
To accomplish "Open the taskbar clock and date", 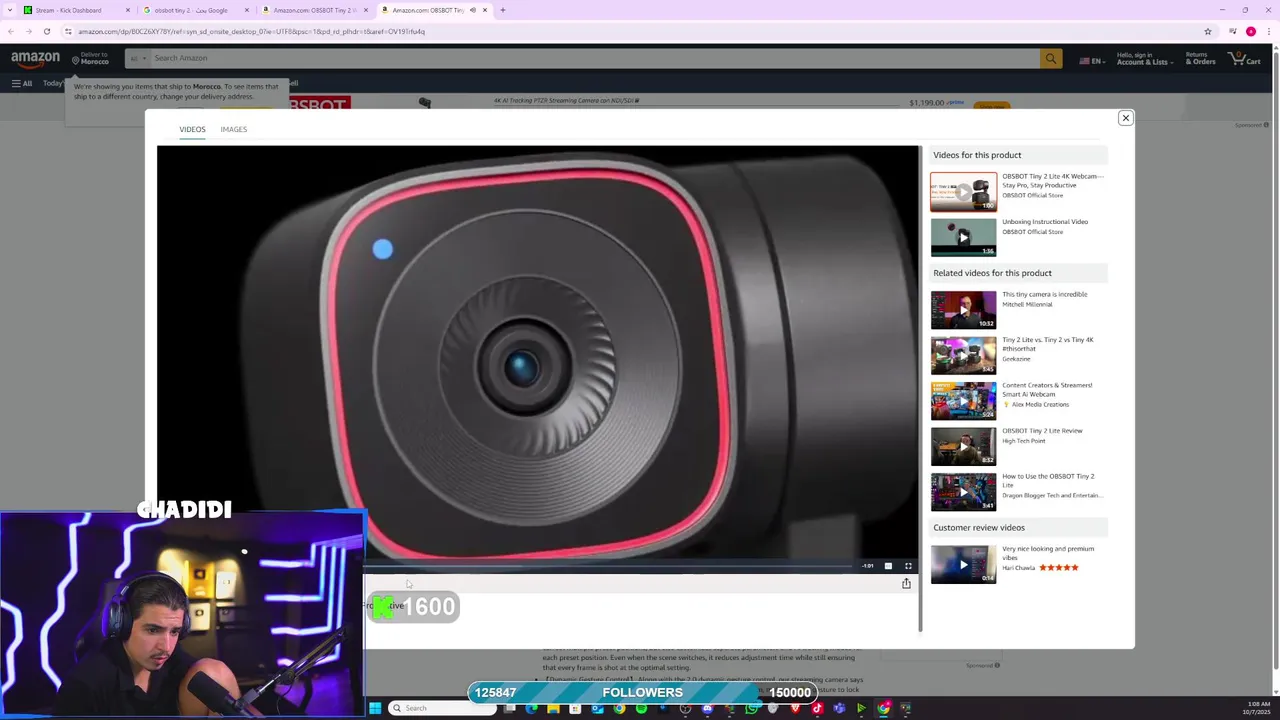I will [1257, 708].
